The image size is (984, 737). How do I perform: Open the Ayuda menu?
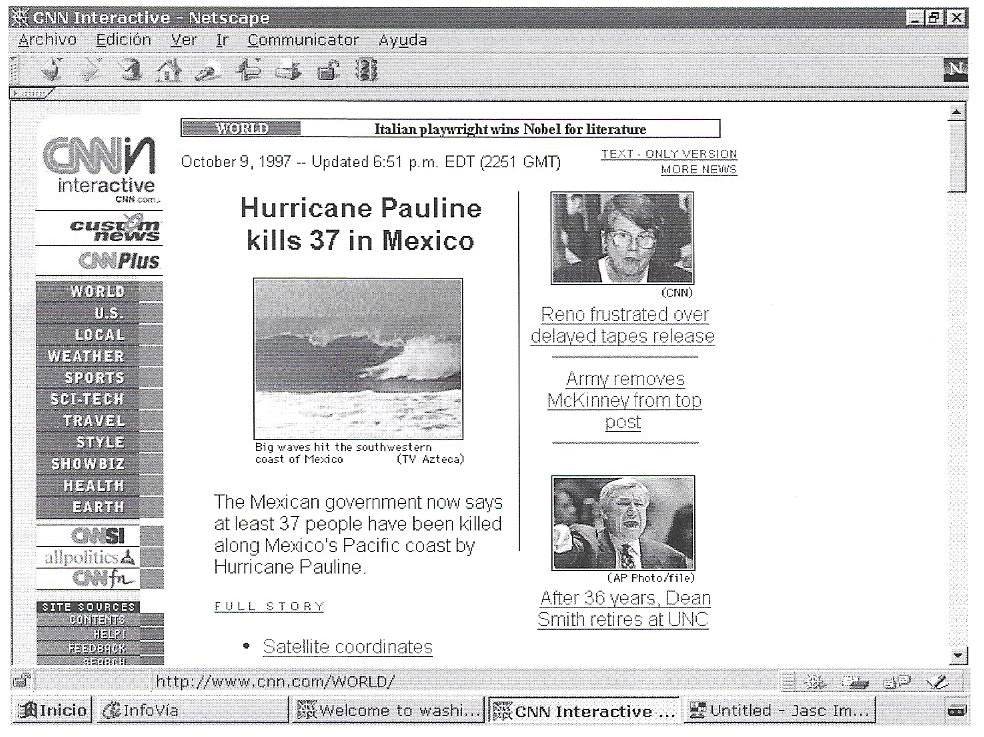[x=402, y=40]
